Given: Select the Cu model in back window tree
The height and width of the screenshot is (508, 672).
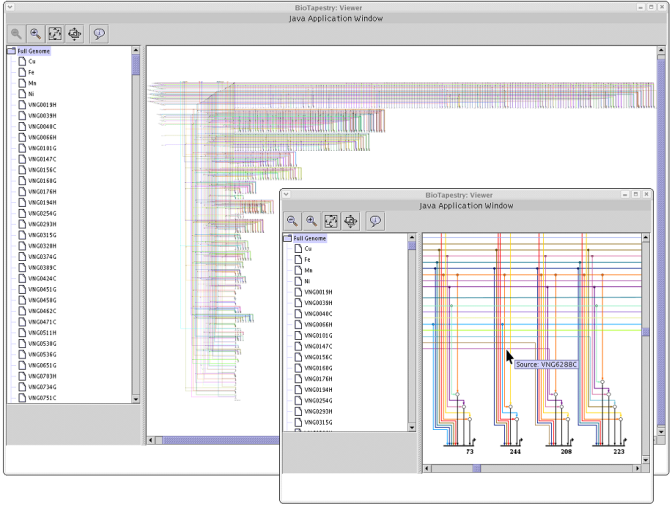Looking at the screenshot, I should click(31, 61).
